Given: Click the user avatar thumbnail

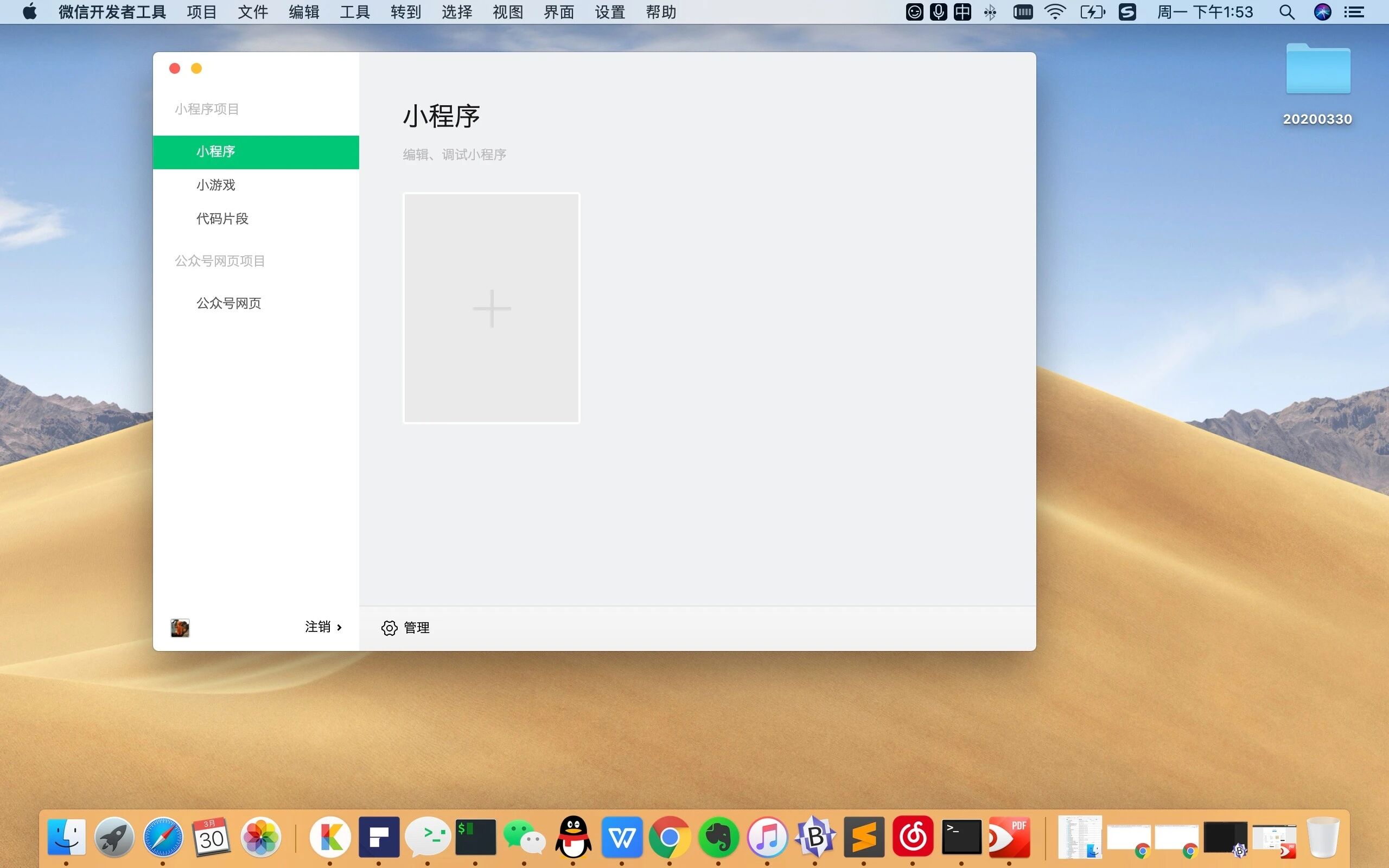Looking at the screenshot, I should pos(180,628).
